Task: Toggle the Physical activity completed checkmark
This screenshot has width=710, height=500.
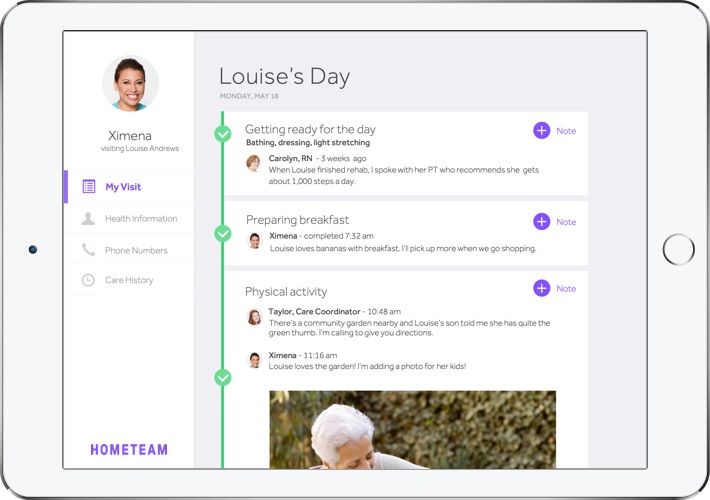Action: pos(223,378)
